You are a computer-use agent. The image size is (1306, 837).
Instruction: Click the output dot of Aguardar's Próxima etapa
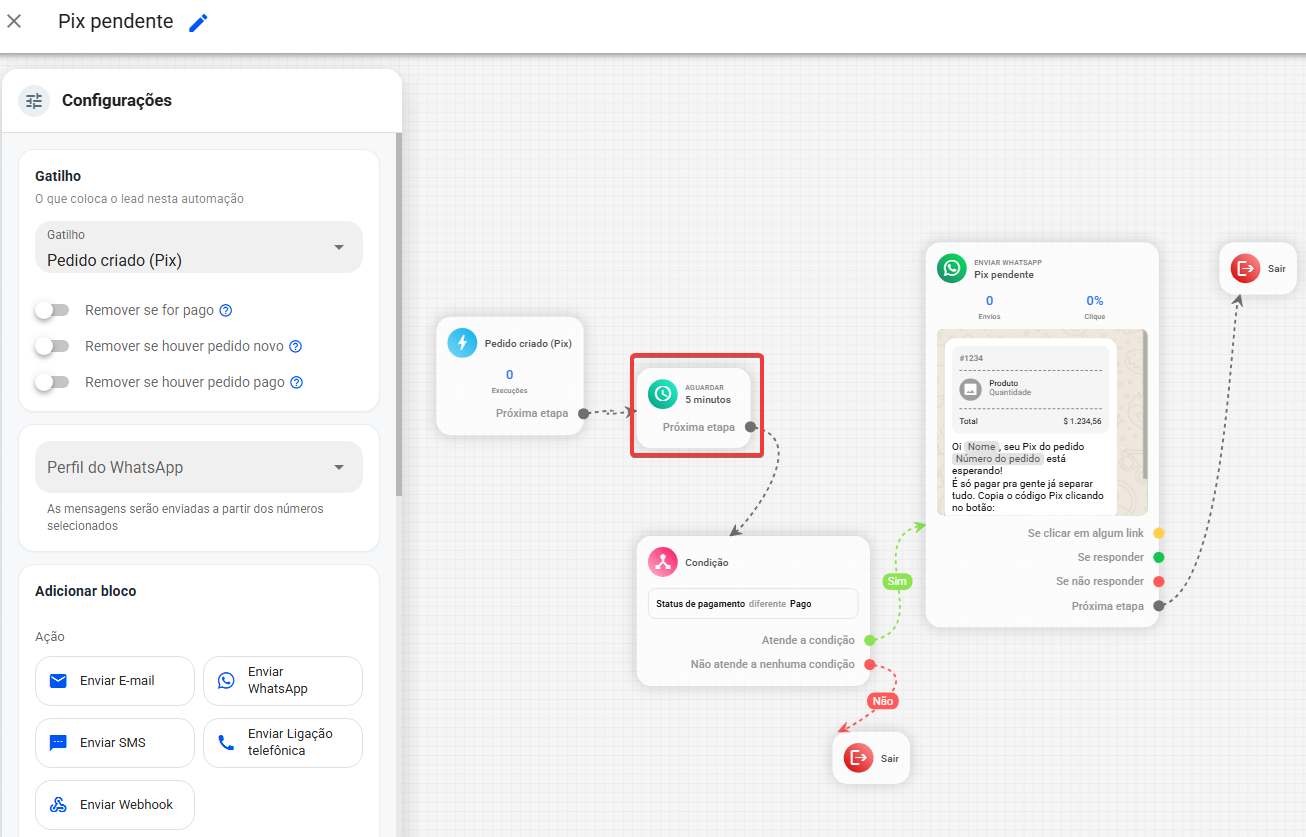click(749, 427)
